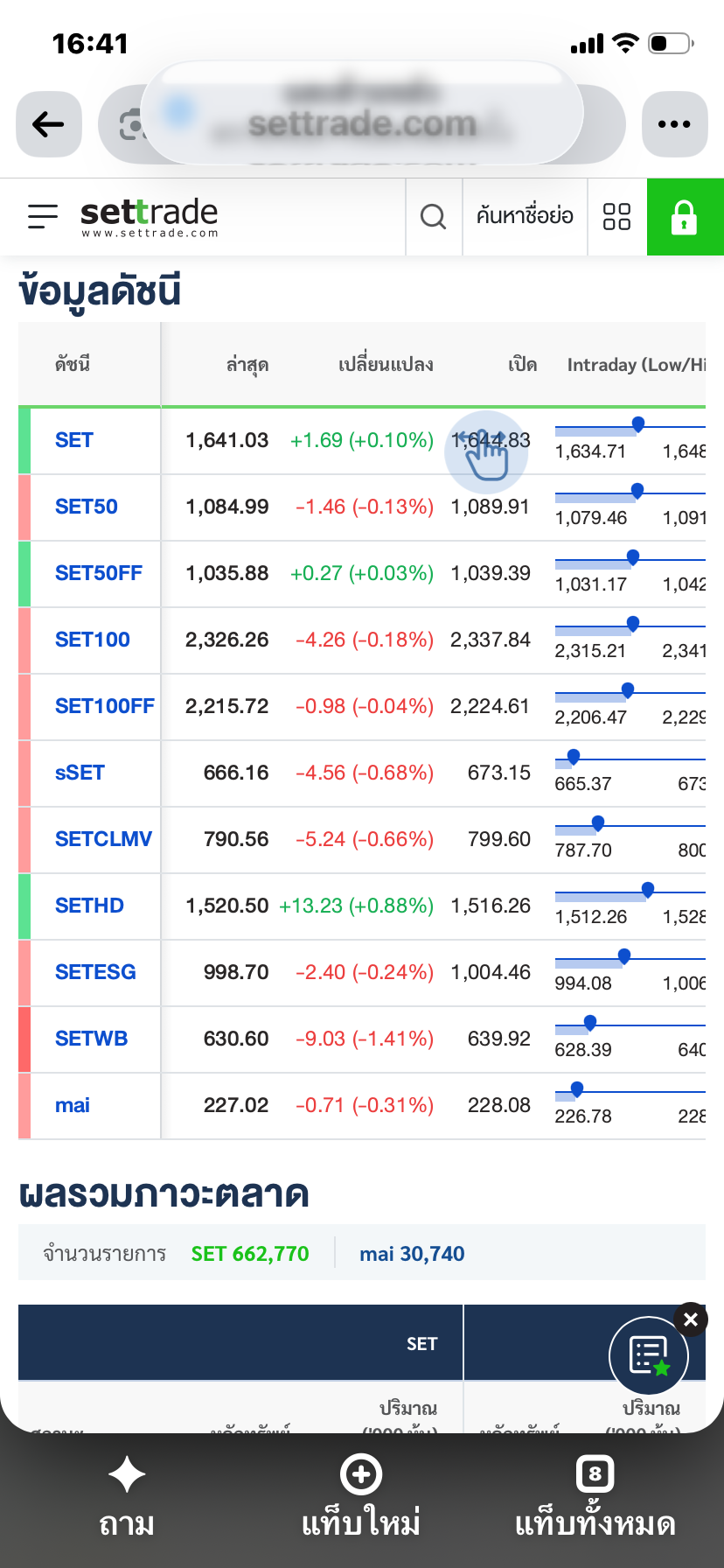The width and height of the screenshot is (724, 1568).
Task: Select the SETHD index row link
Action: coord(89,906)
